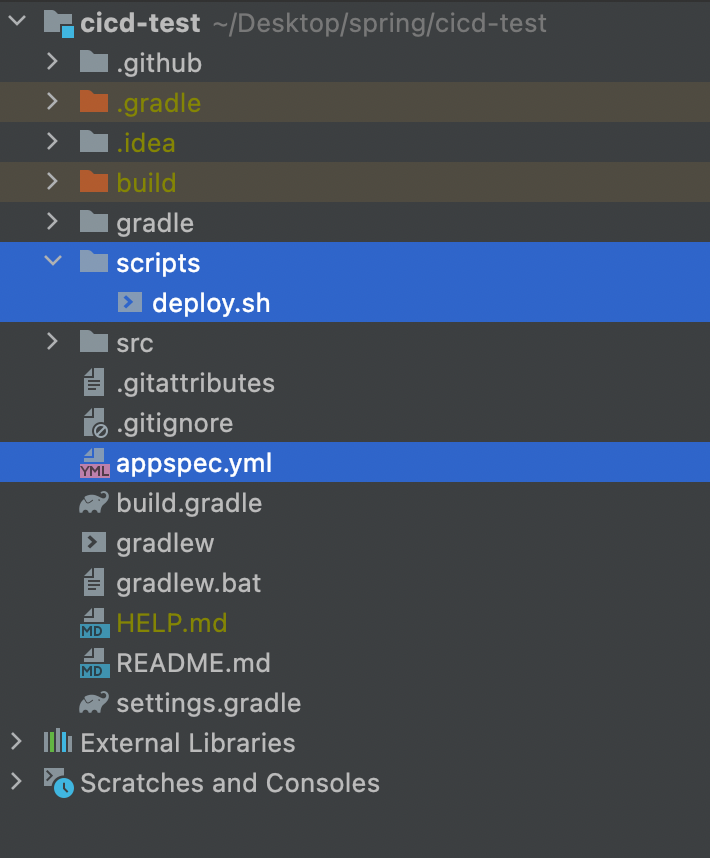The height and width of the screenshot is (858, 710).
Task: Click the settings.gradle elephant icon
Action: 94,702
